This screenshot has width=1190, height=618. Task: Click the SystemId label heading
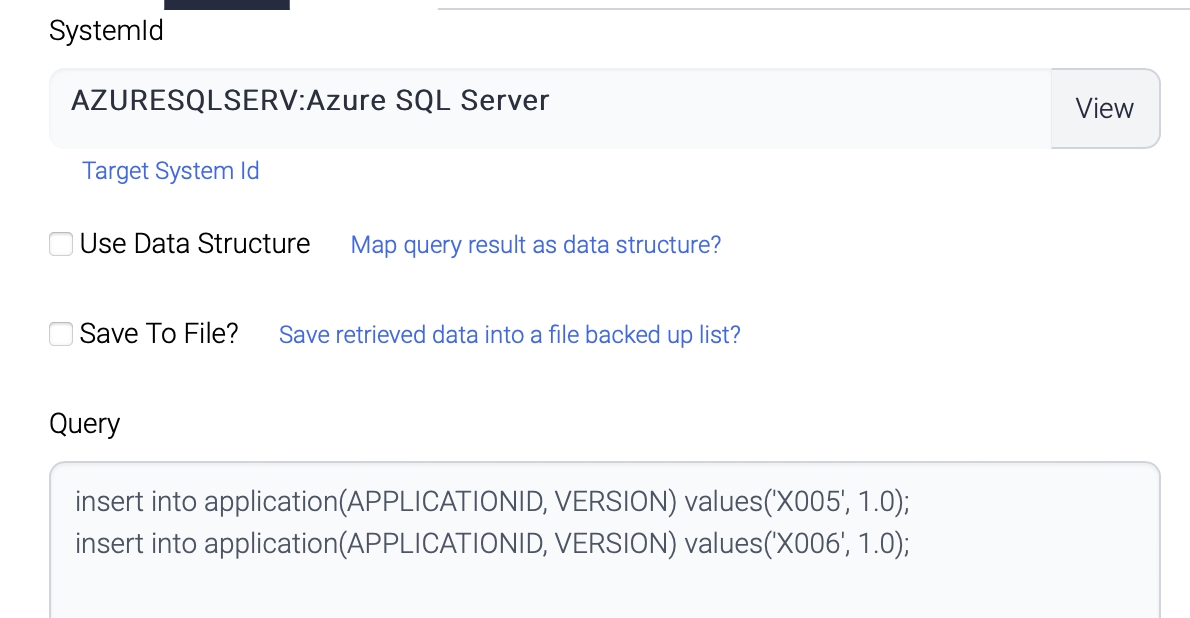(x=106, y=31)
